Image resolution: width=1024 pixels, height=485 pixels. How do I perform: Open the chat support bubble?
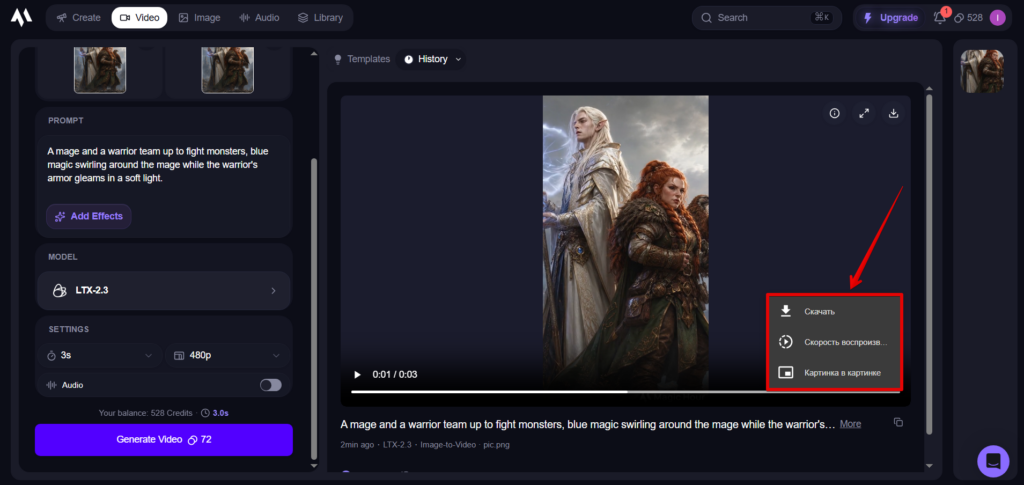coord(993,461)
